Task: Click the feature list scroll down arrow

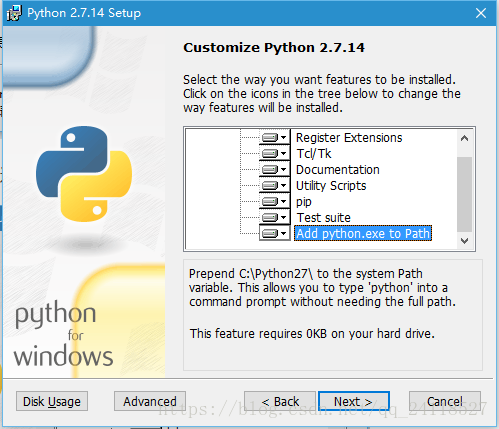Action: click(464, 240)
